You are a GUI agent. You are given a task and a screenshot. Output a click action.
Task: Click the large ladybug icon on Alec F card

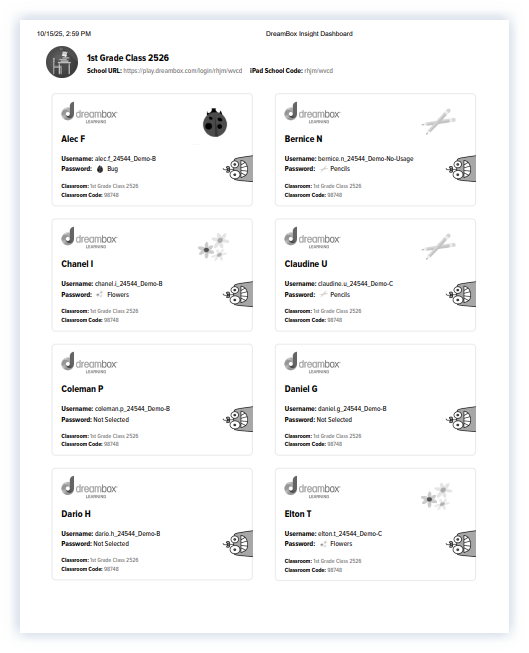coord(215,122)
